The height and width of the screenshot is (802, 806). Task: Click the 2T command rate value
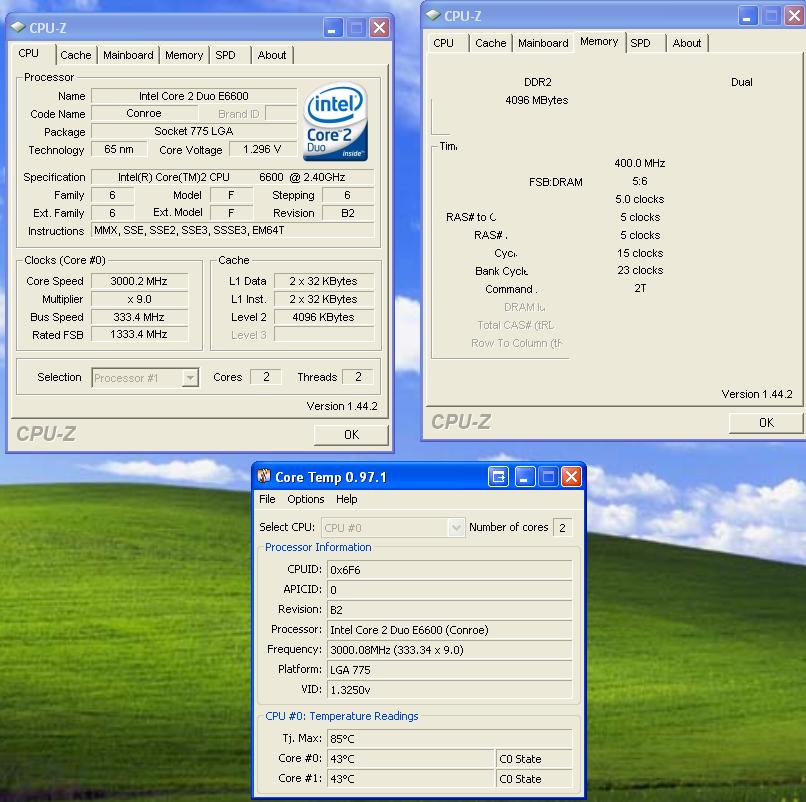640,288
